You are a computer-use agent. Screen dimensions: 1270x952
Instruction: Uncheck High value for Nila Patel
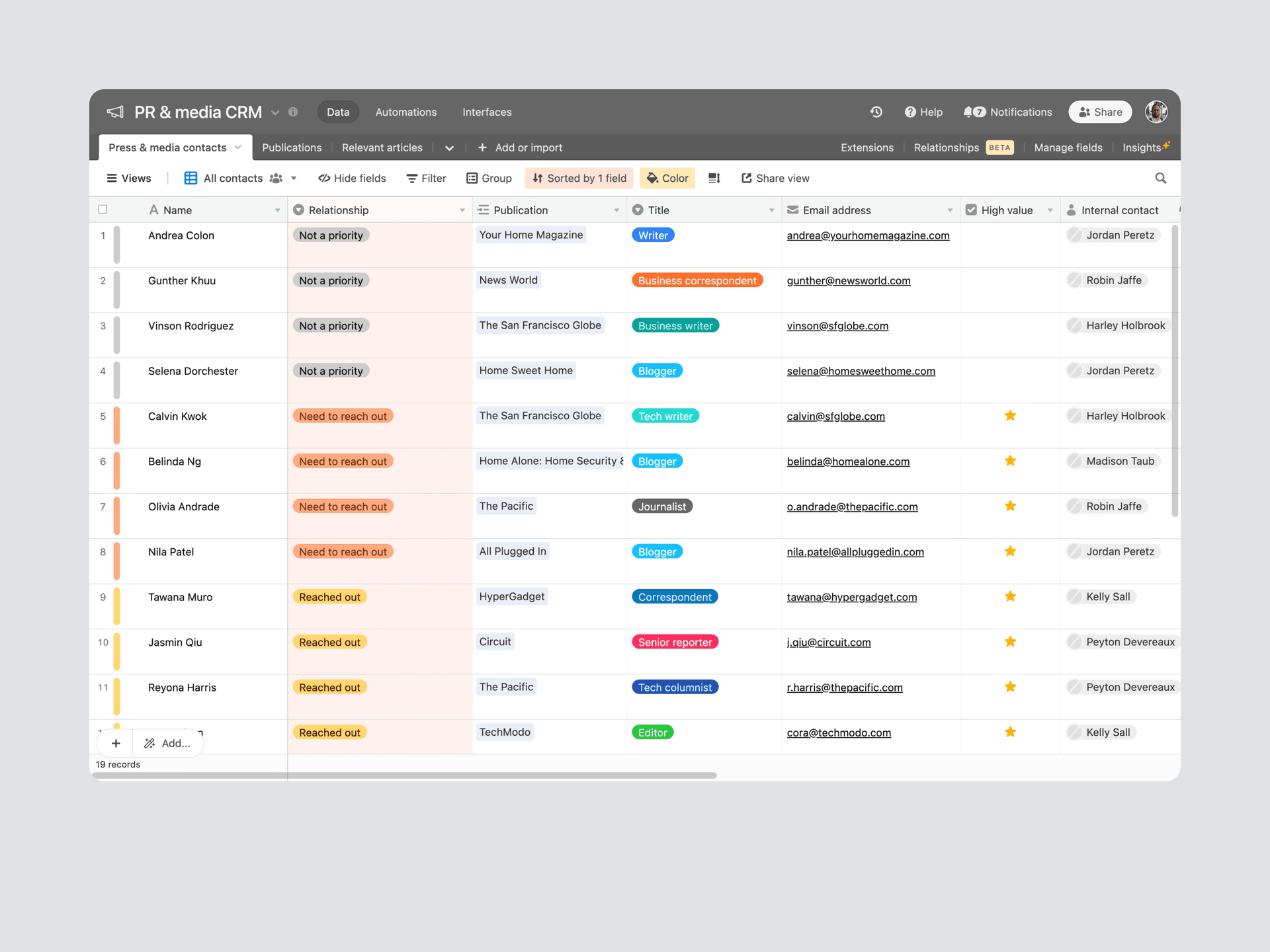click(1010, 551)
